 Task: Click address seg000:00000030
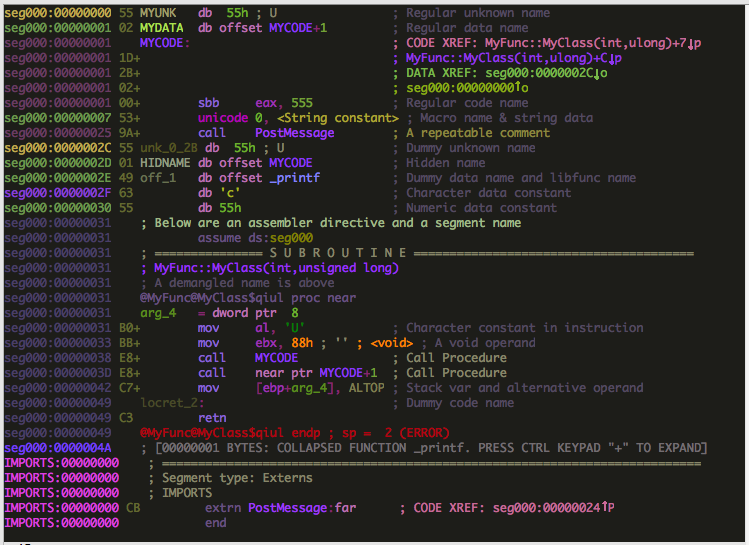pos(57,208)
